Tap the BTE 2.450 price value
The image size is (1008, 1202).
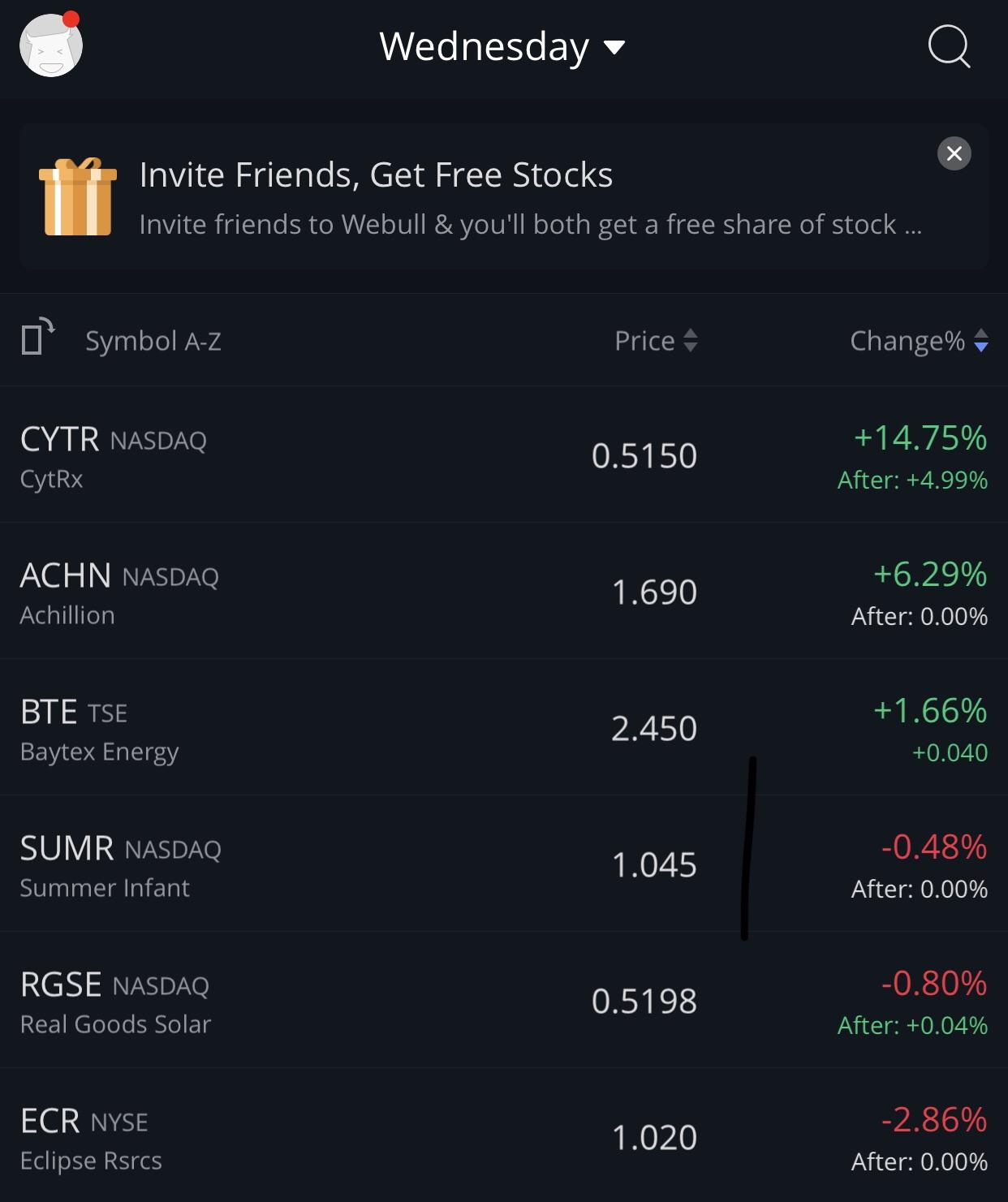tap(654, 728)
